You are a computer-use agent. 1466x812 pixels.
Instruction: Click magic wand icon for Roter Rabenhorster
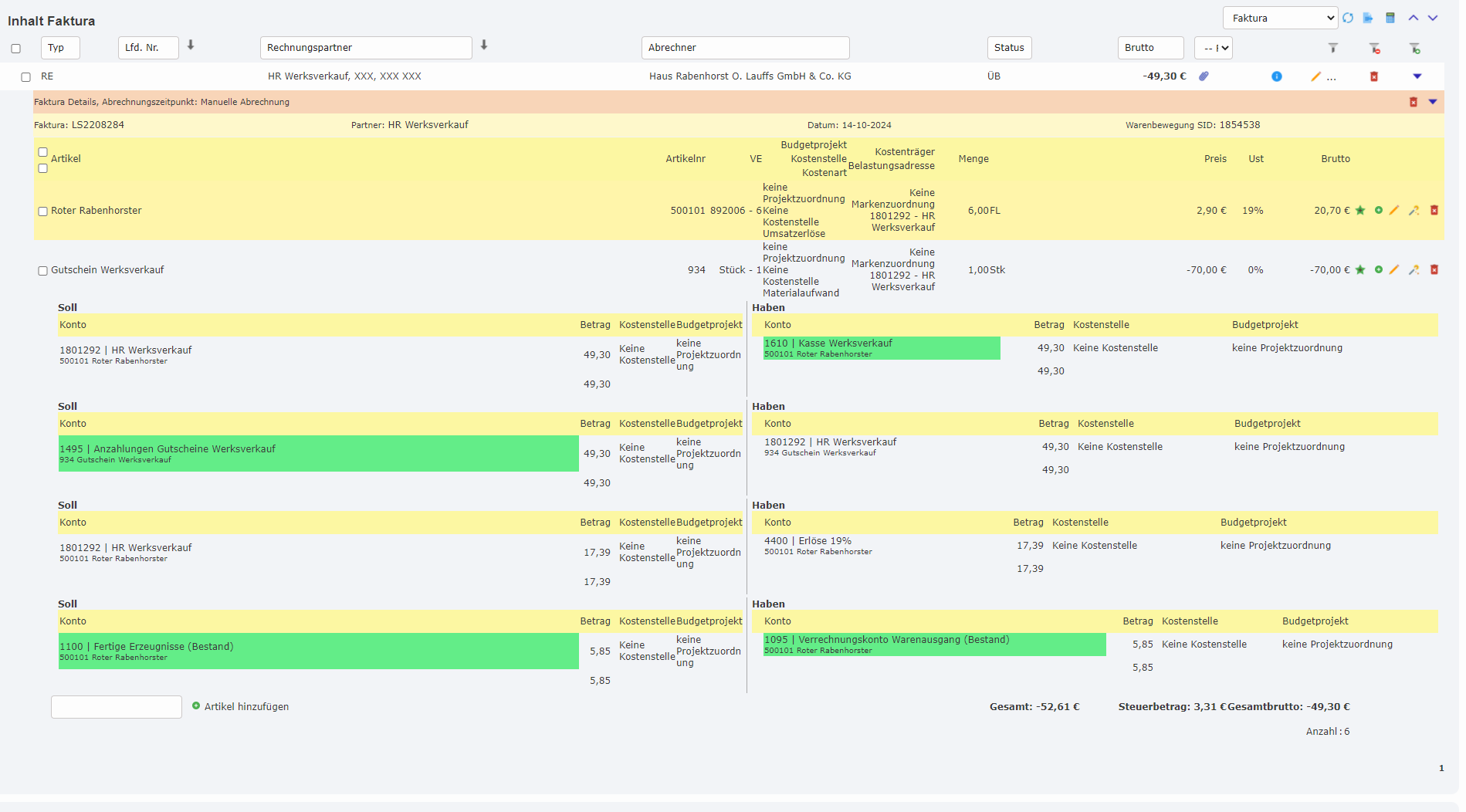click(x=1414, y=210)
